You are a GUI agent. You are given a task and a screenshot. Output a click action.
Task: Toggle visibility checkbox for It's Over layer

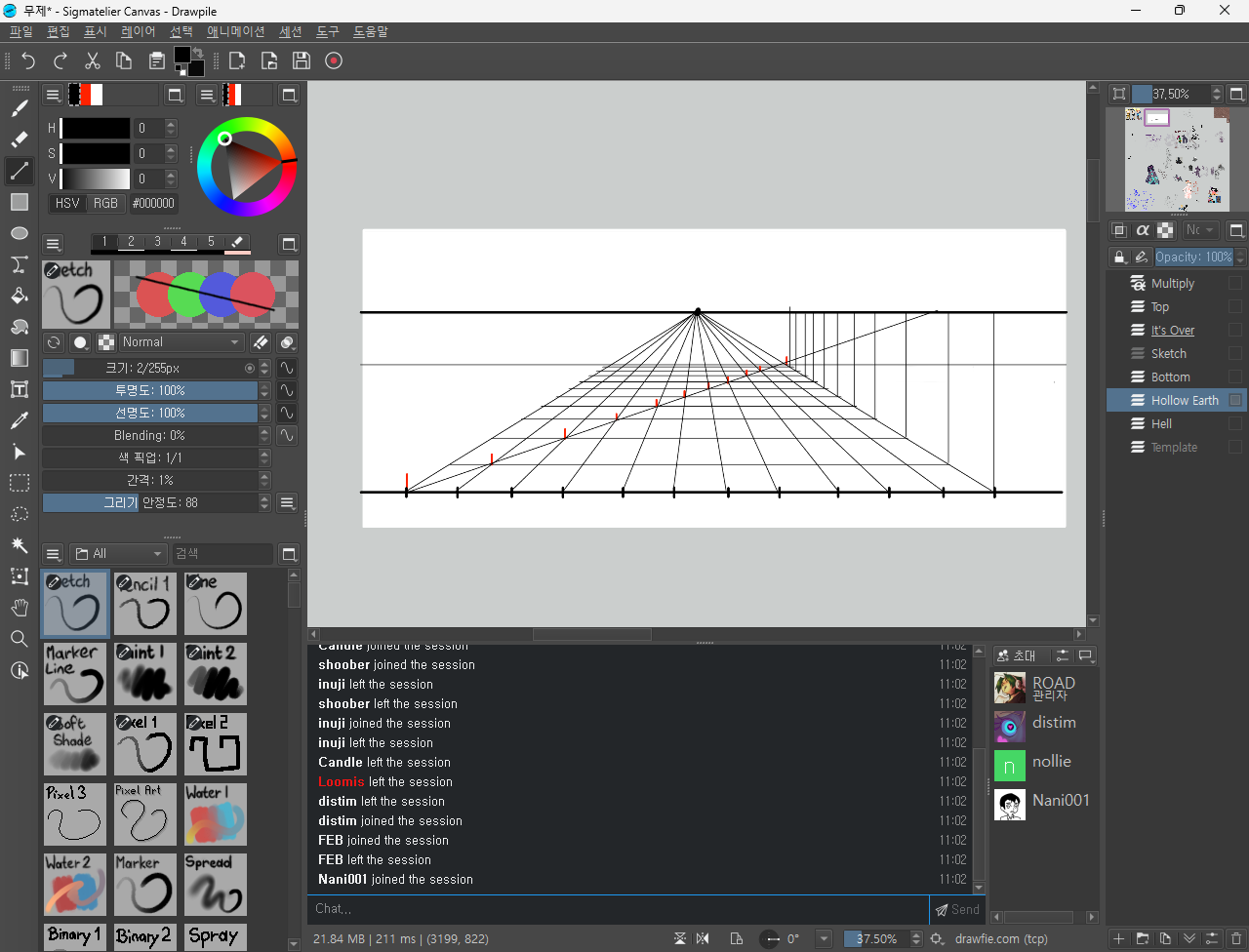(1235, 330)
